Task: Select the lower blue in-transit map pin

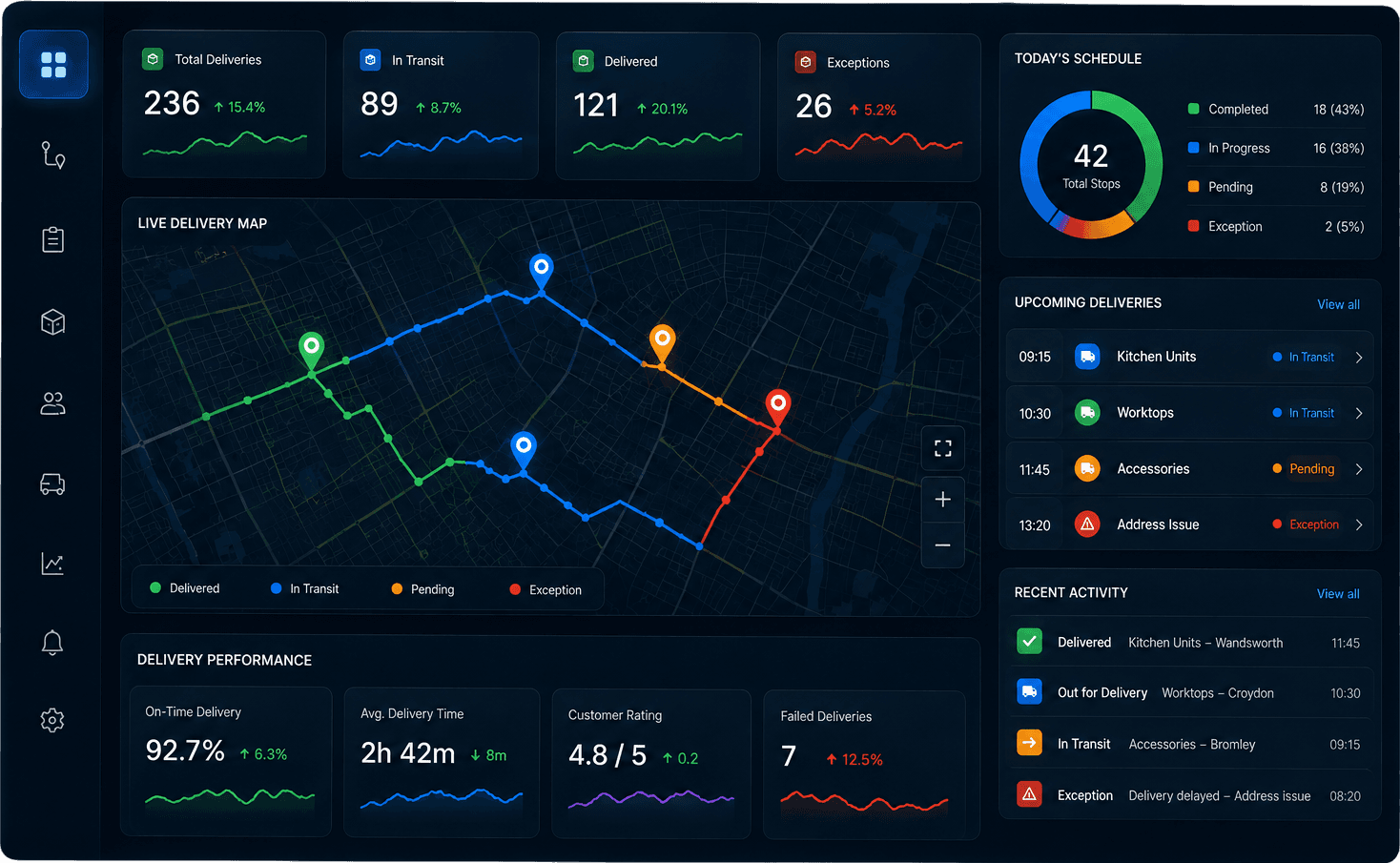Action: [x=524, y=450]
